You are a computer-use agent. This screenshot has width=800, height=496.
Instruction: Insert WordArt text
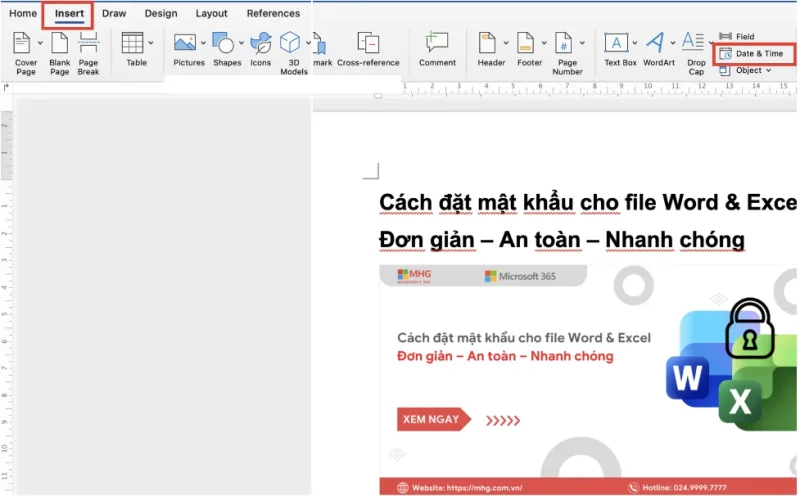658,49
